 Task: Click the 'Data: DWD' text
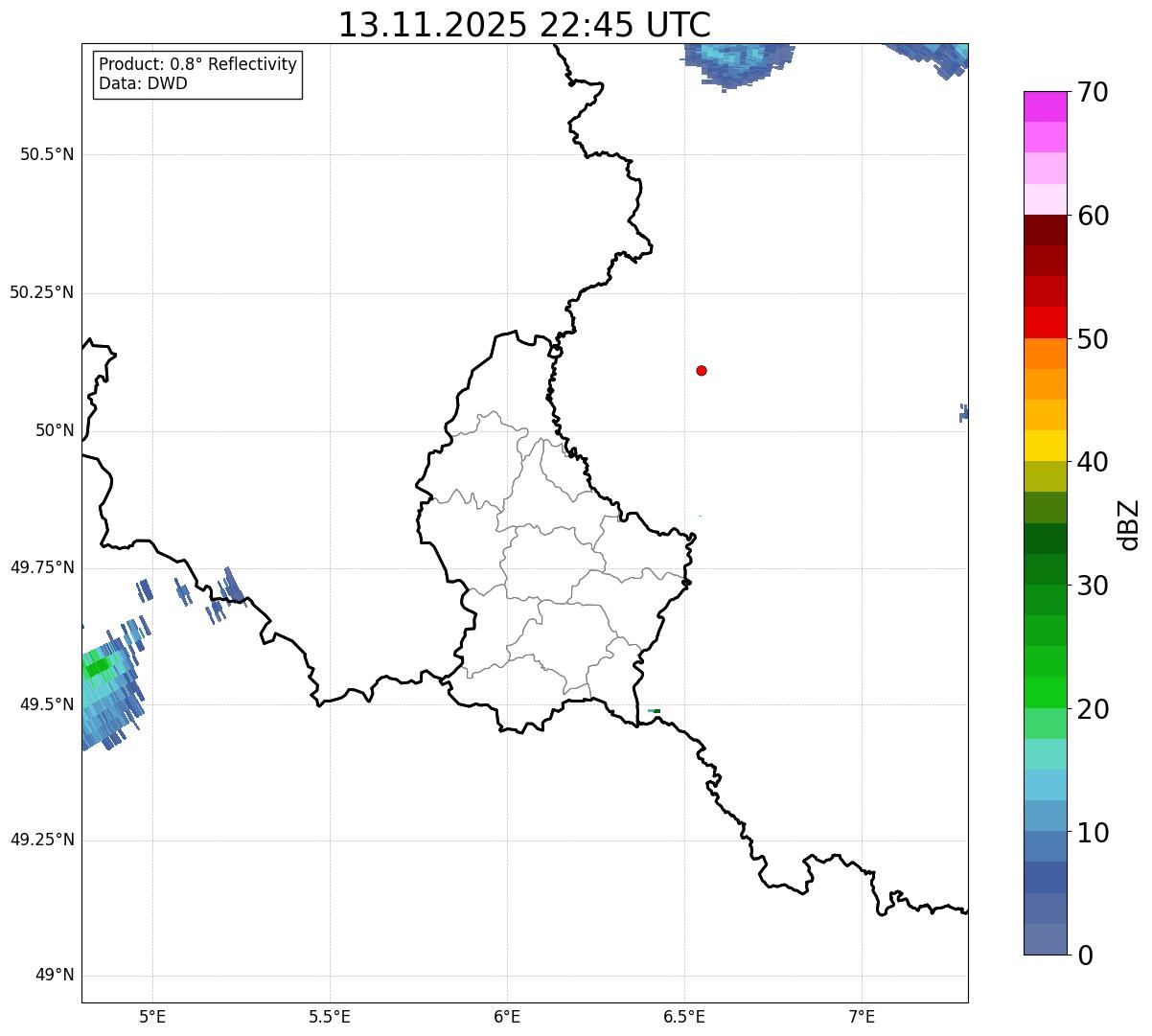pyautogui.click(x=143, y=83)
